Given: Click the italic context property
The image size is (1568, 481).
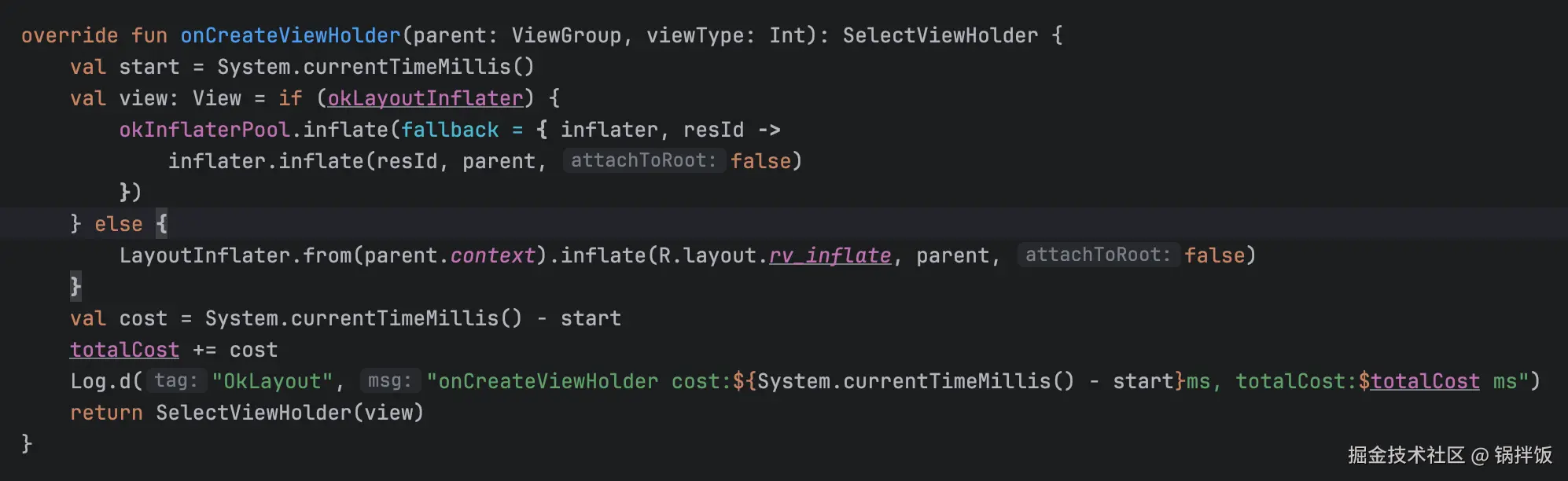Looking at the screenshot, I should point(492,255).
